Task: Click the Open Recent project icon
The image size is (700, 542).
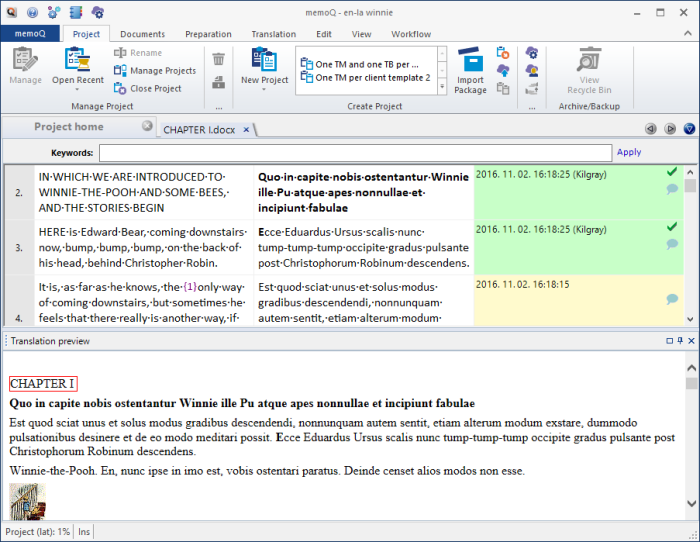Action: pyautogui.click(x=77, y=61)
